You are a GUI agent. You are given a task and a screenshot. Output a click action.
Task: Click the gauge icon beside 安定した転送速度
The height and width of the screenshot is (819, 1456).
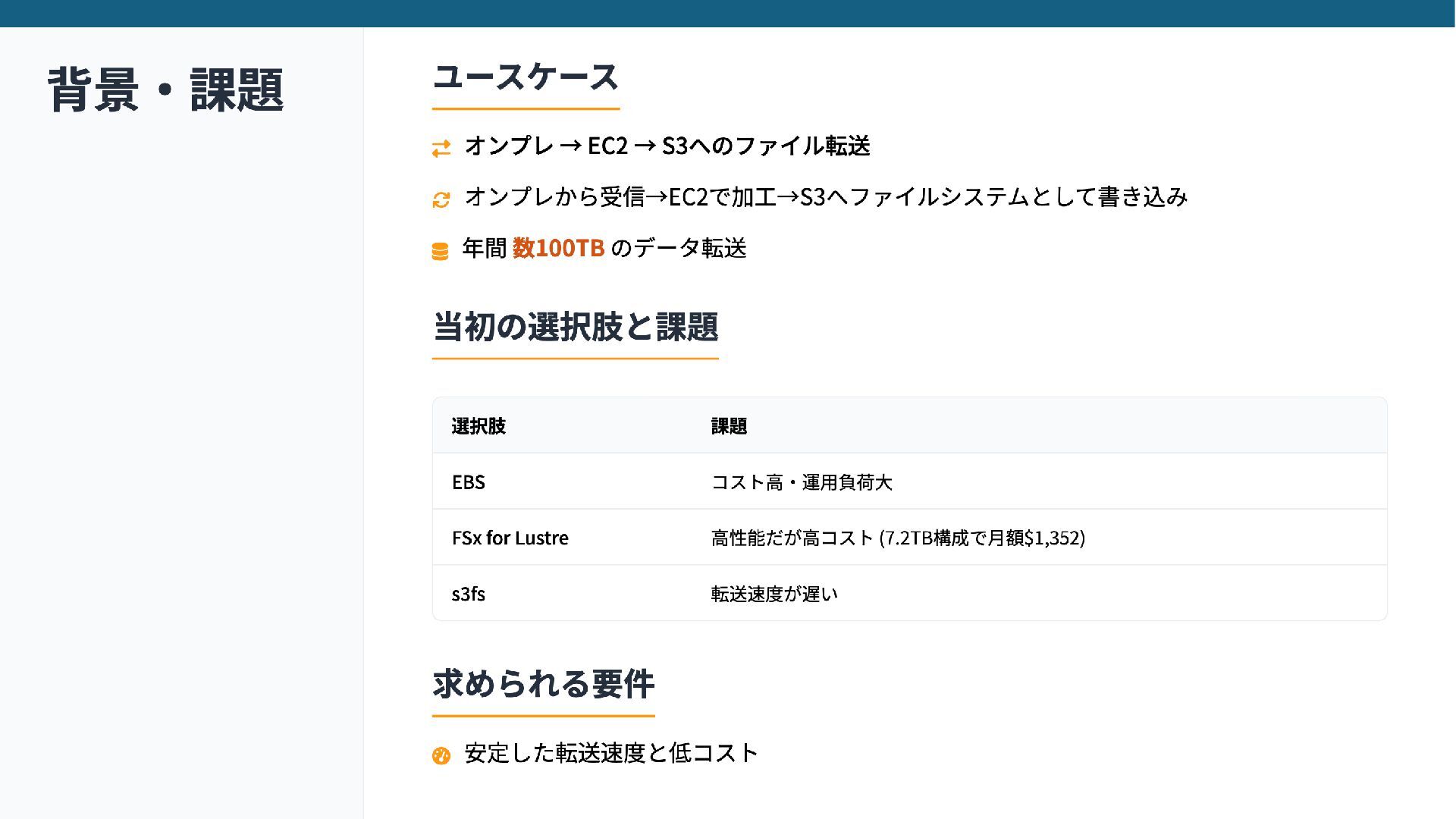point(441,755)
